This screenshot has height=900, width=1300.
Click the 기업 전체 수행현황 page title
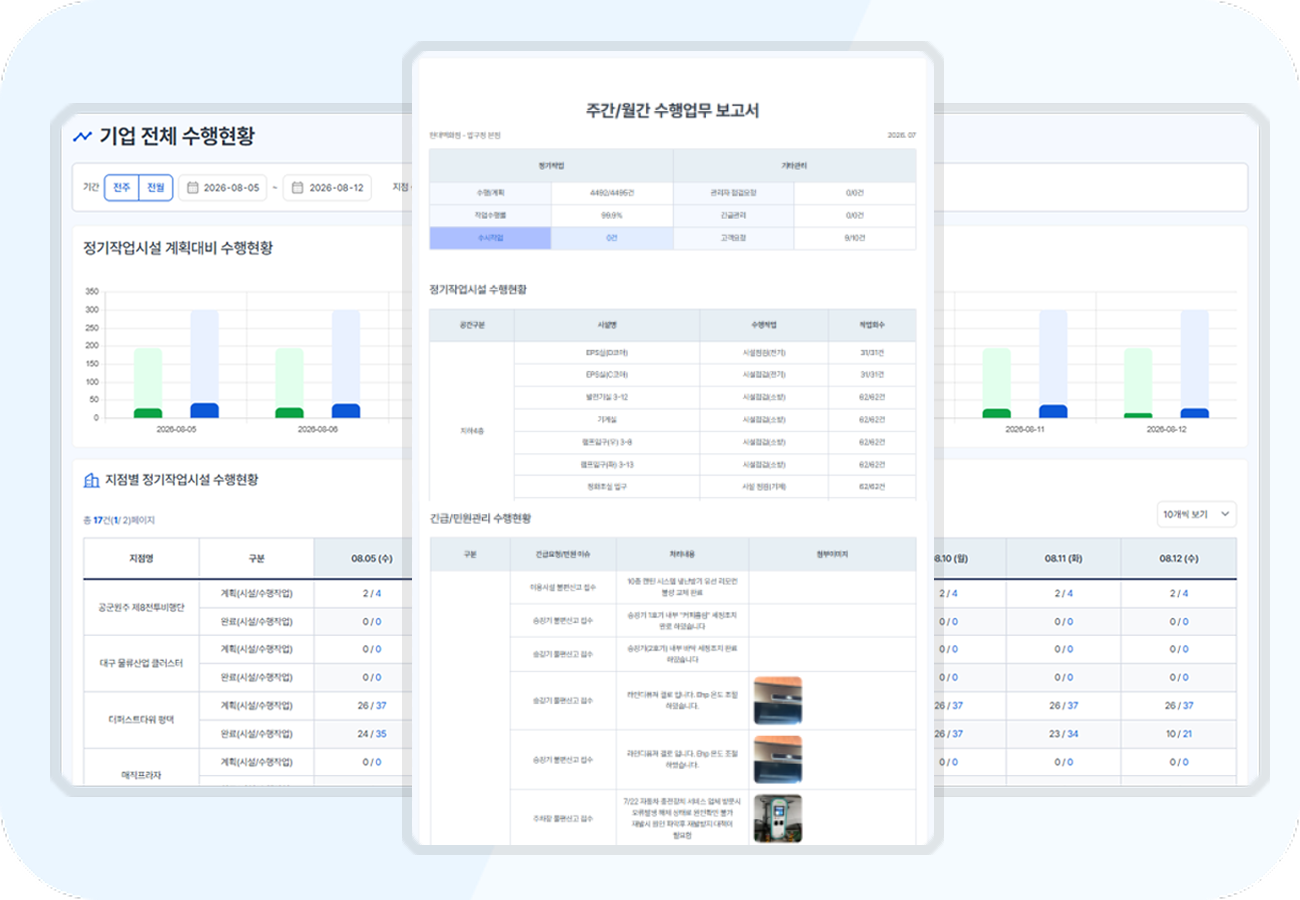pyautogui.click(x=177, y=137)
